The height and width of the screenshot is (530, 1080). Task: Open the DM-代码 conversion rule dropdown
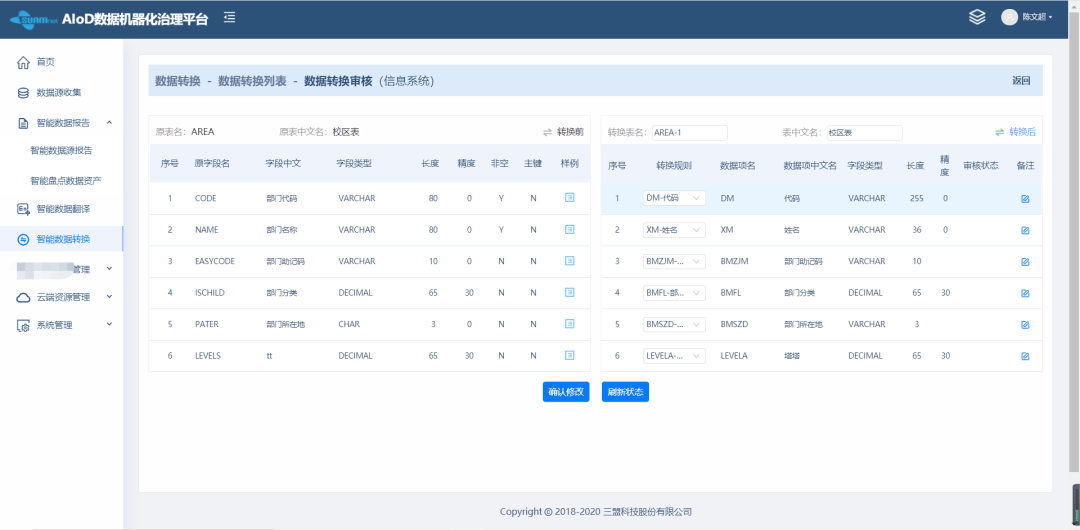[674, 198]
